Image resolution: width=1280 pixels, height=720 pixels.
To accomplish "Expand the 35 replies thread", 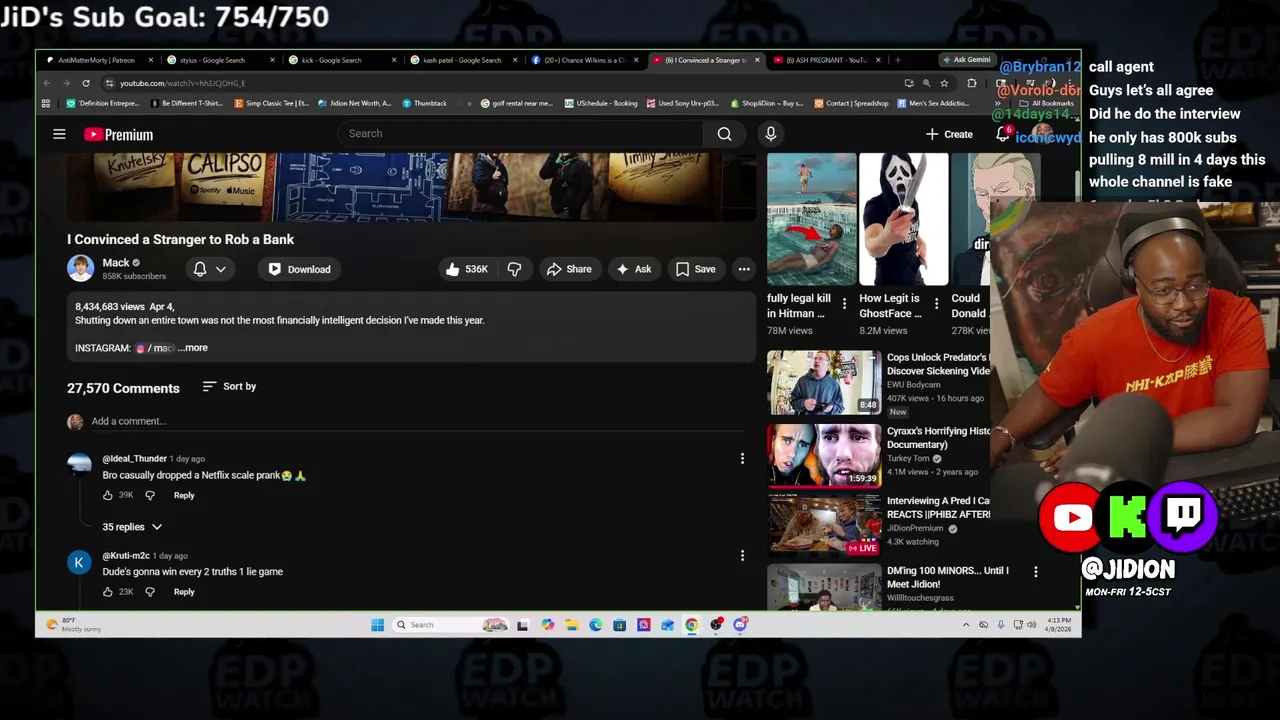I will click(132, 527).
